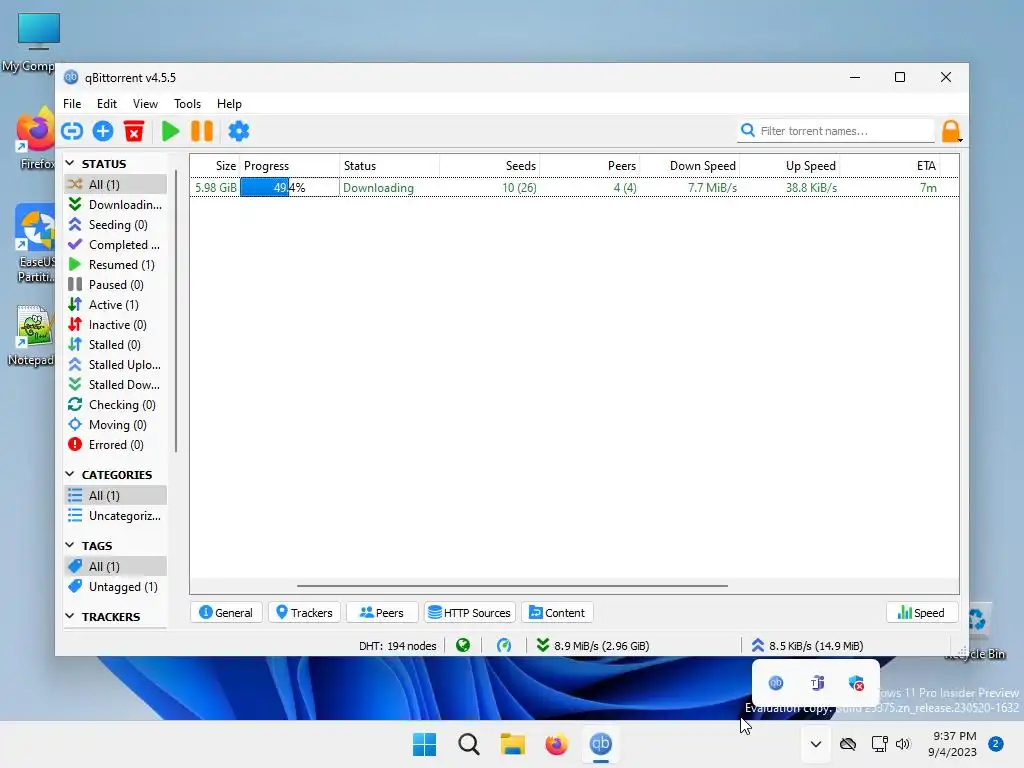Open the Trackers tab
The image size is (1024, 768).
pyautogui.click(x=304, y=613)
